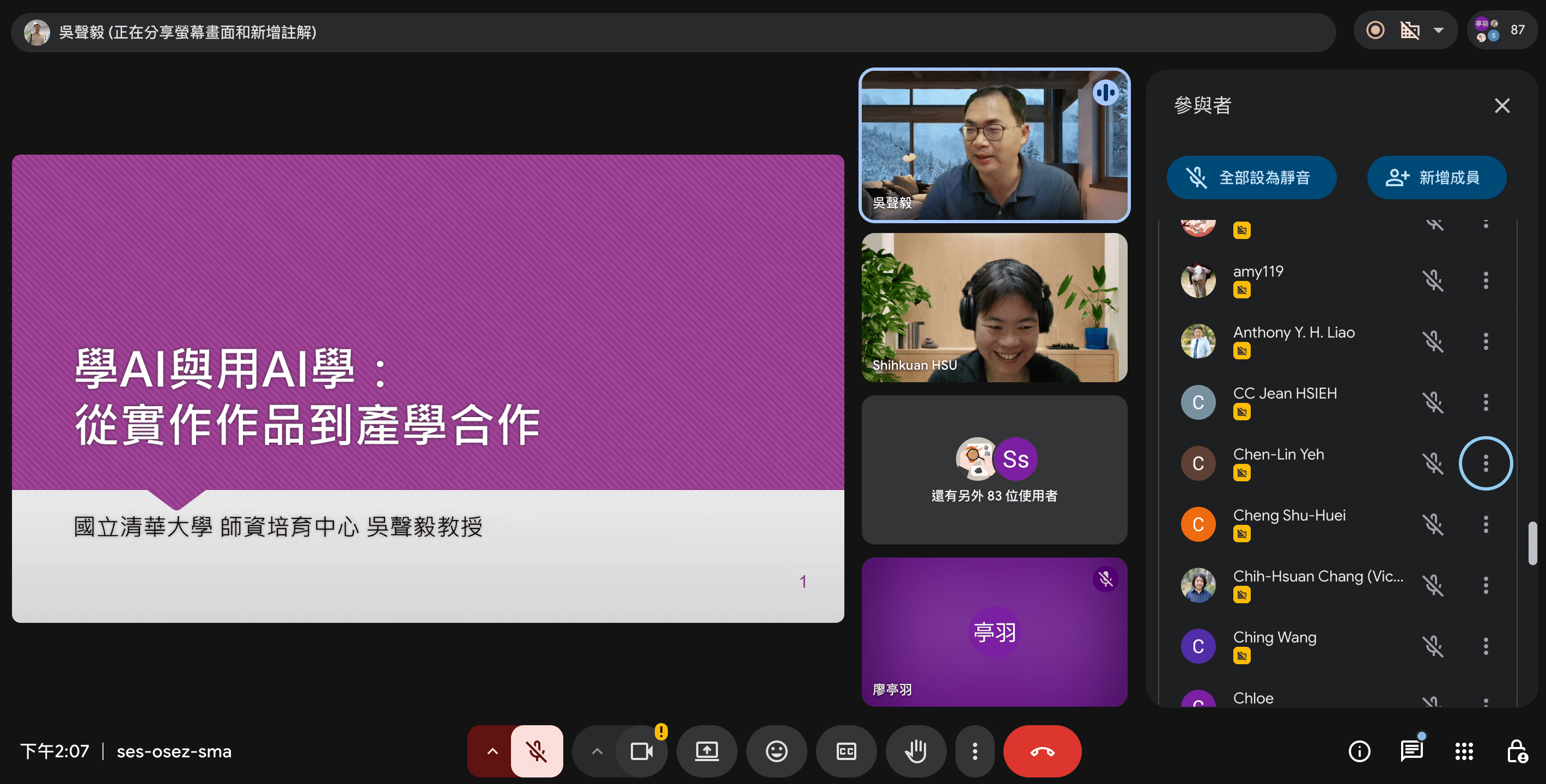Open more options for Ching Wang
The image size is (1546, 784).
coord(1486,646)
